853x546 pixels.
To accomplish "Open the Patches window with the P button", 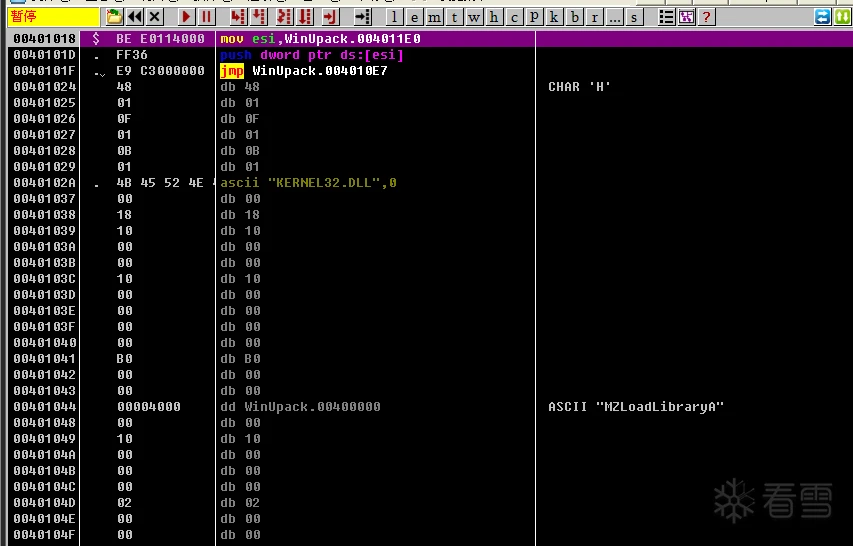I will pos(534,17).
